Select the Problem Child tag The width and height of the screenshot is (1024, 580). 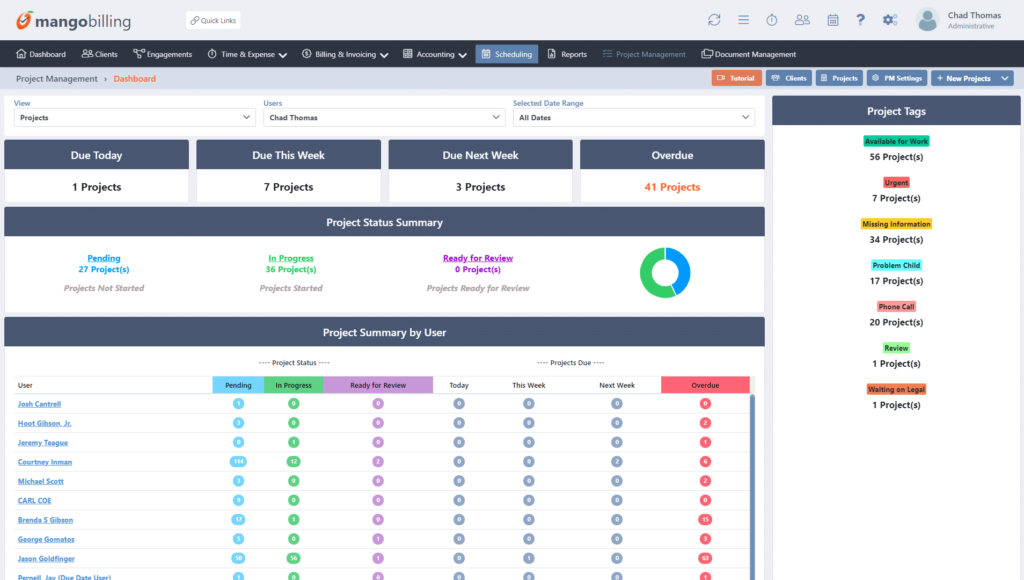[x=896, y=265]
